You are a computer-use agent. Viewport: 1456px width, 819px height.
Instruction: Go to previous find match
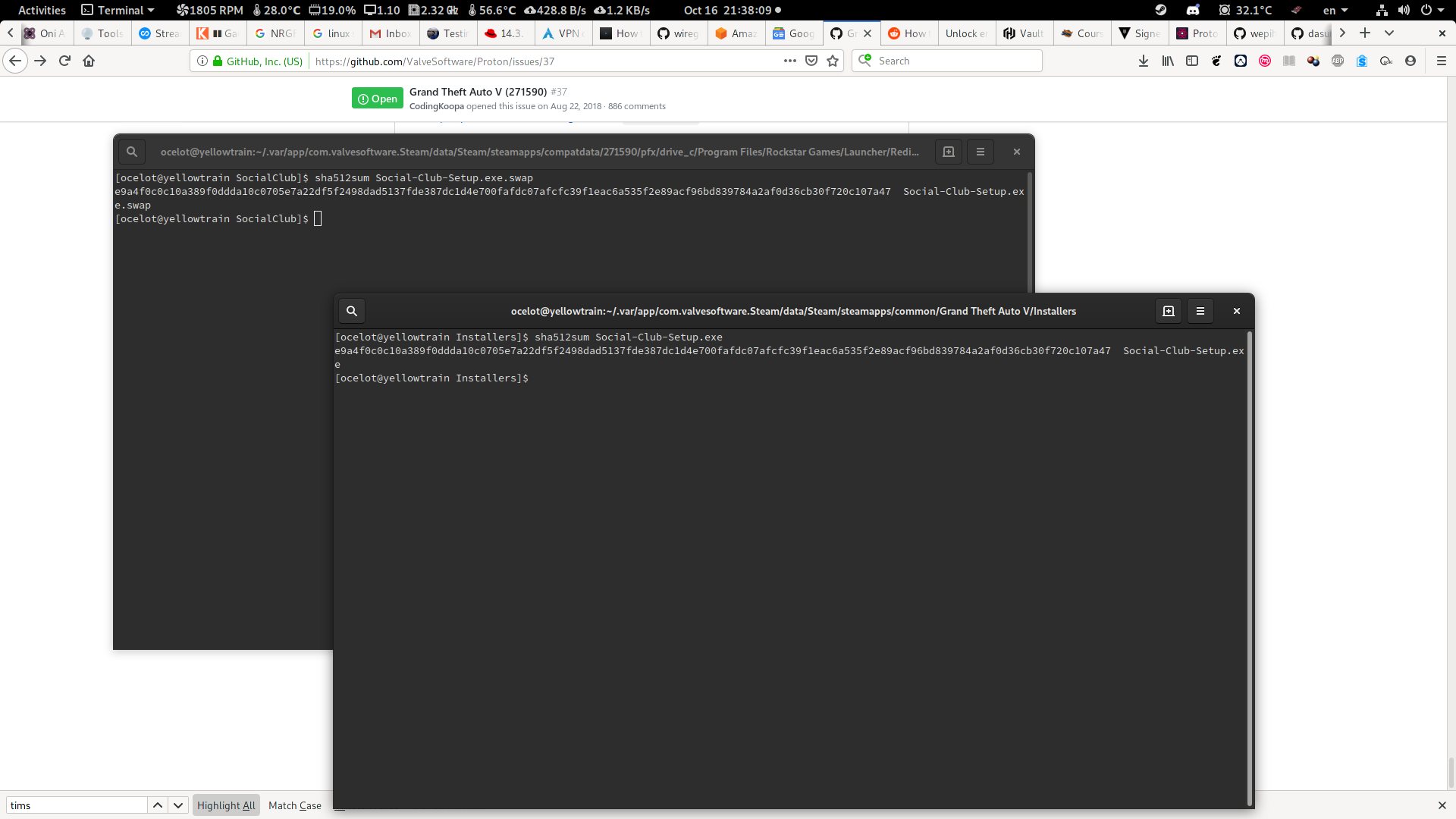(157, 805)
